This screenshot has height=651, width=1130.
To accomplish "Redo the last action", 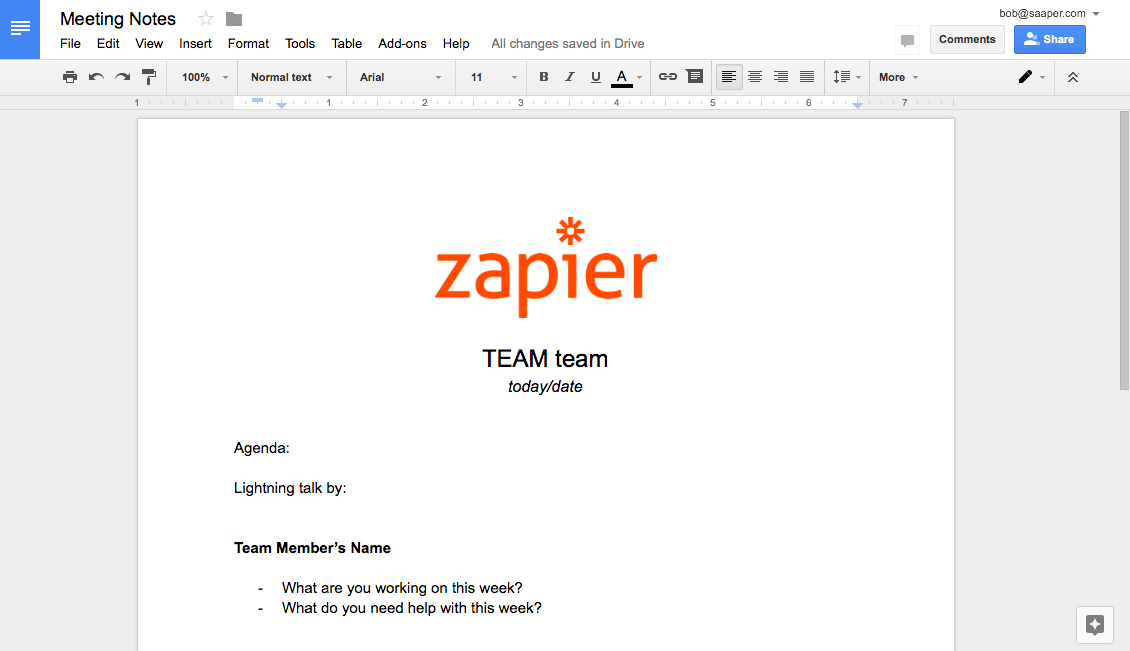I will tap(123, 77).
